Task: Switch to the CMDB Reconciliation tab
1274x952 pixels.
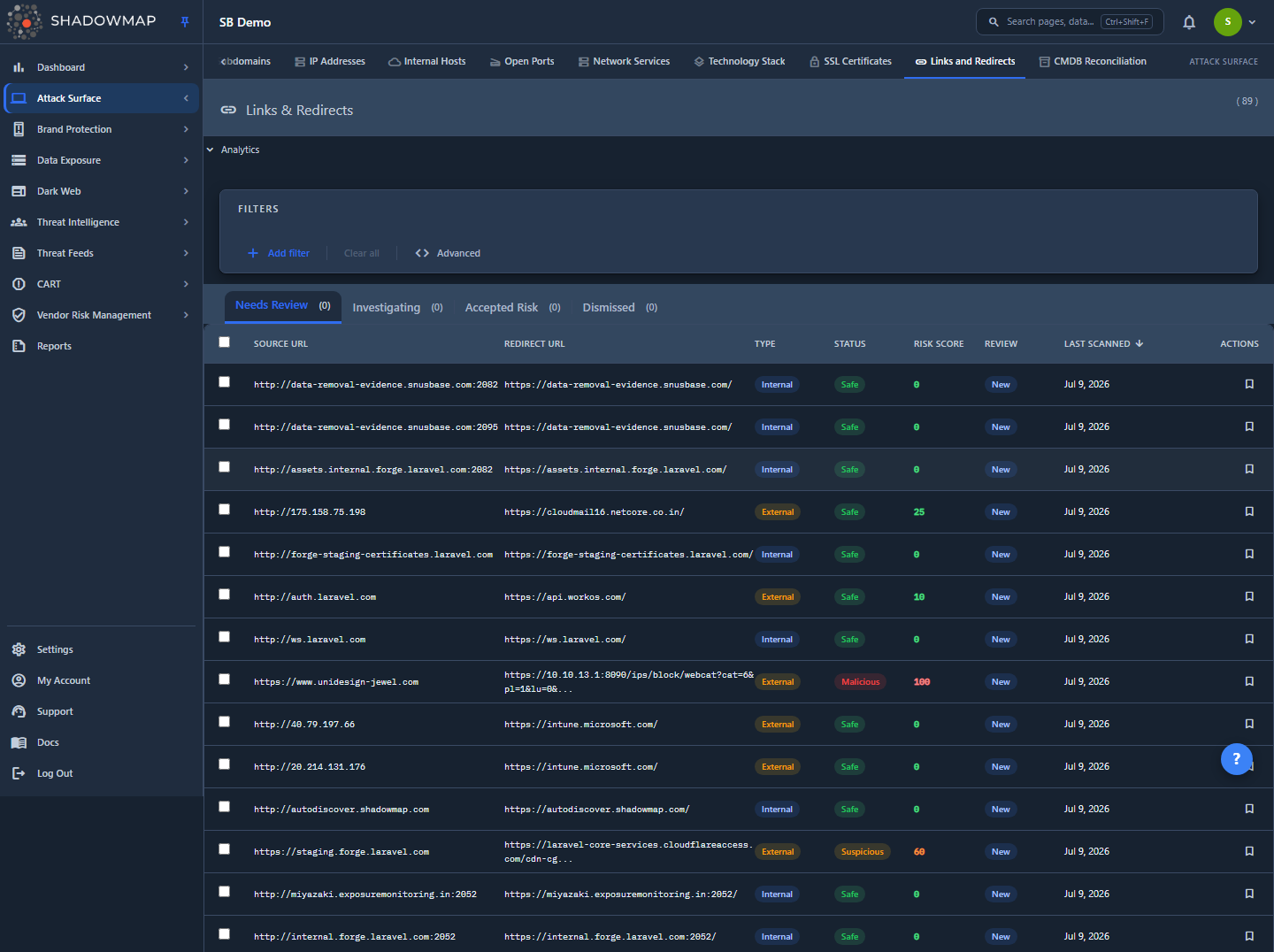Action: 1093,61
